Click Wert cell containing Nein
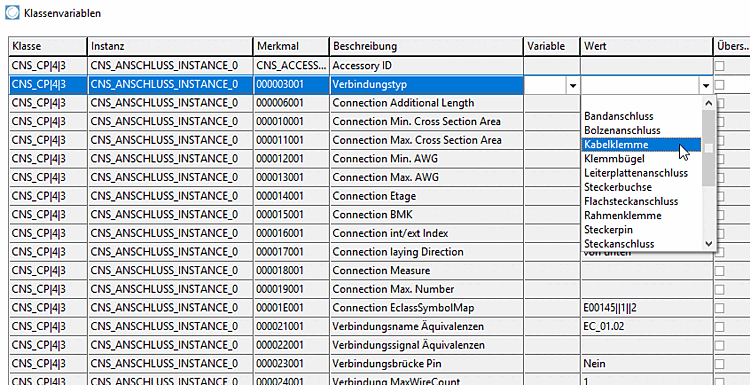Viewport: 750px width, 385px height. (x=647, y=364)
